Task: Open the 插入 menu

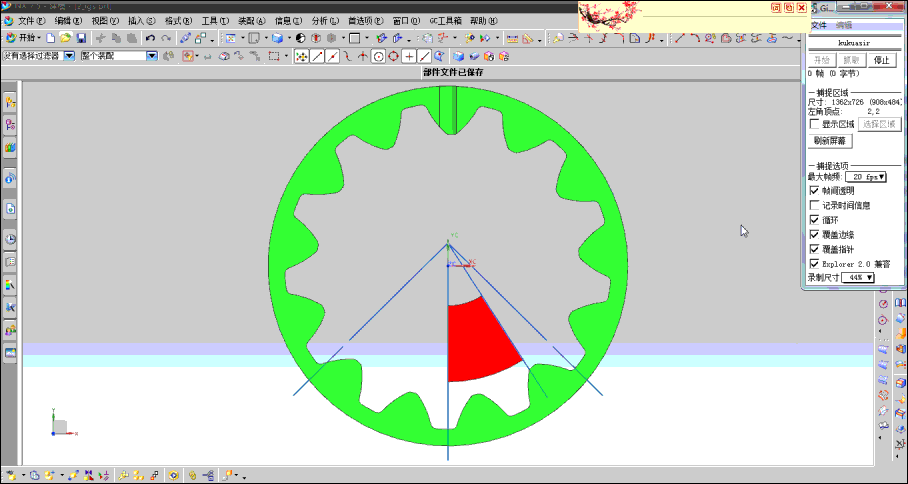Action: coord(141,21)
